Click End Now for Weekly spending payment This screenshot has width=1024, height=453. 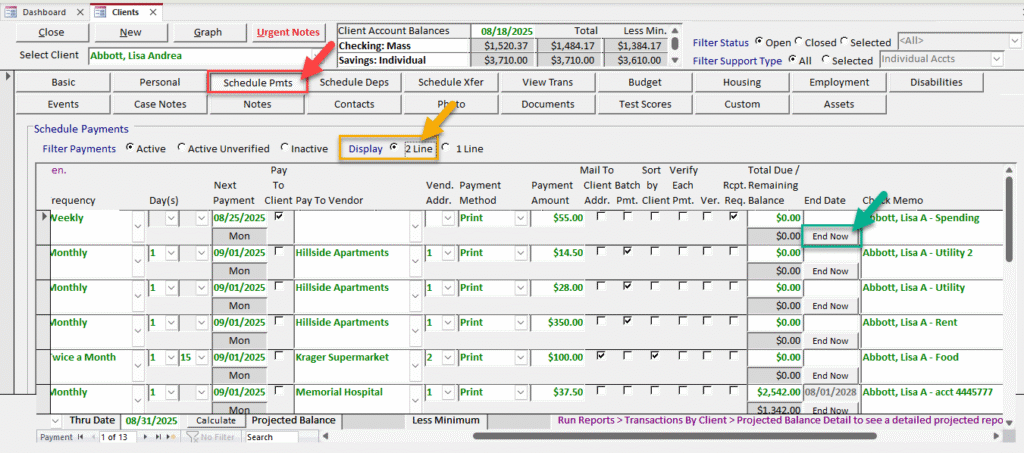click(830, 237)
